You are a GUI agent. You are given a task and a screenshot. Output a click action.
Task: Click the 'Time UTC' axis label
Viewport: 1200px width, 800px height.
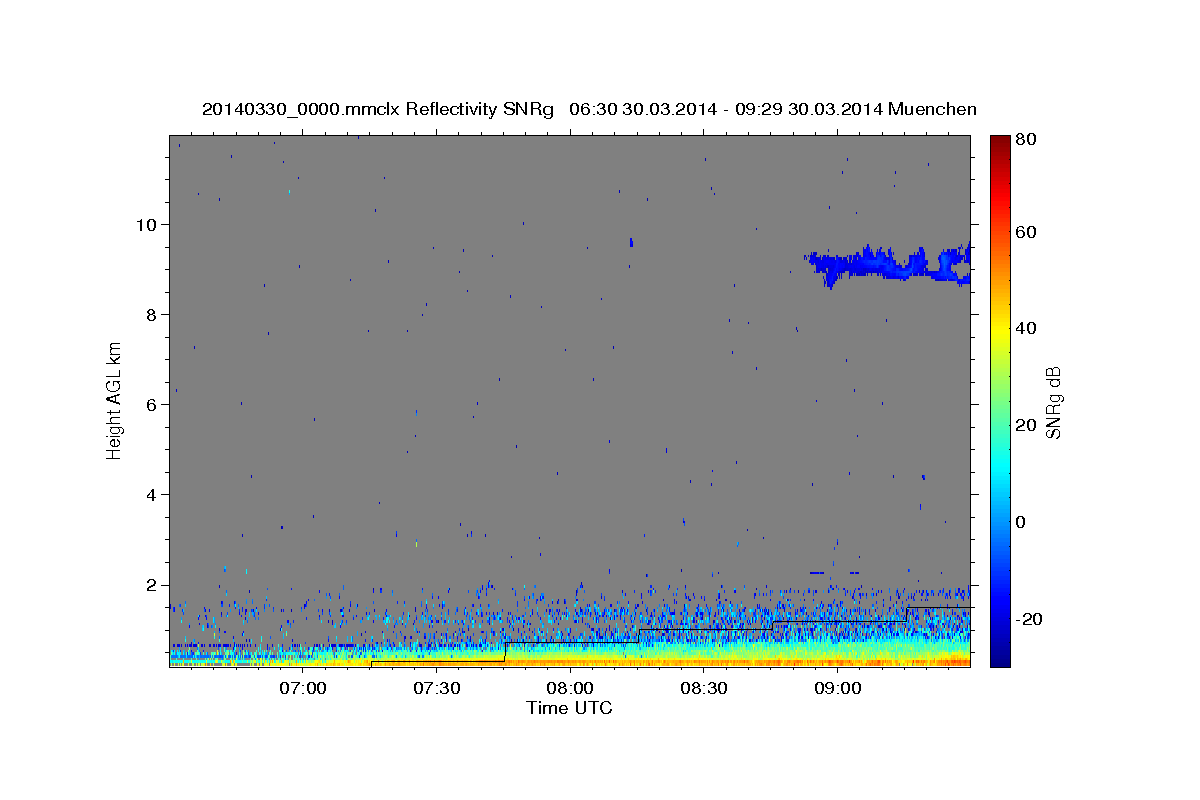[x=569, y=708]
